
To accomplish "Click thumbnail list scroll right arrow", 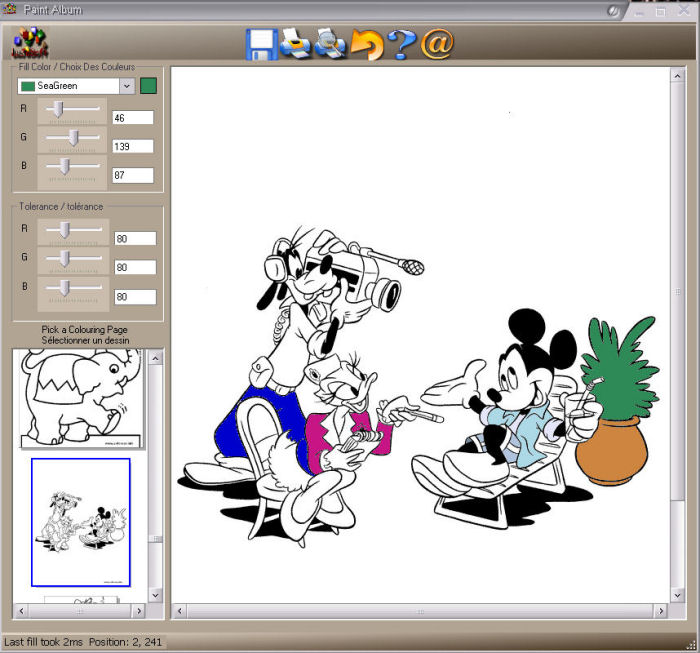I will click(139, 611).
